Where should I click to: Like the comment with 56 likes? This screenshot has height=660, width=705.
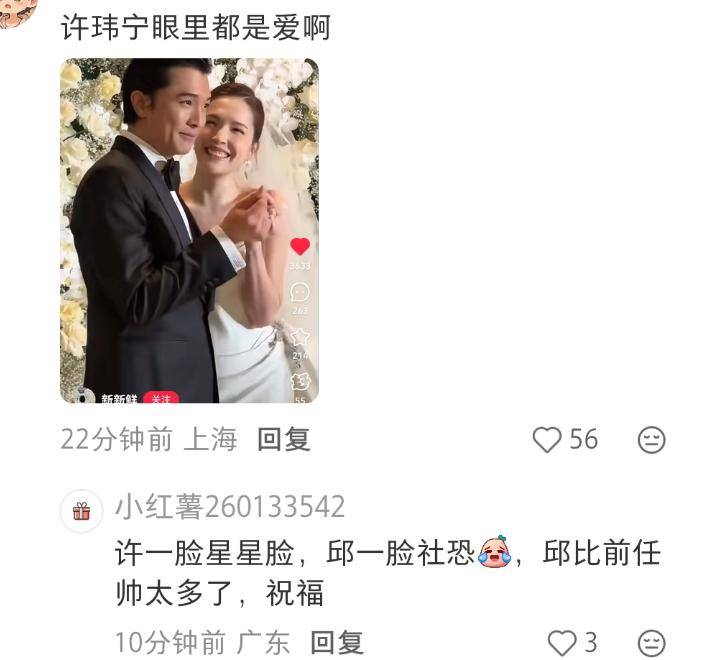tap(547, 439)
